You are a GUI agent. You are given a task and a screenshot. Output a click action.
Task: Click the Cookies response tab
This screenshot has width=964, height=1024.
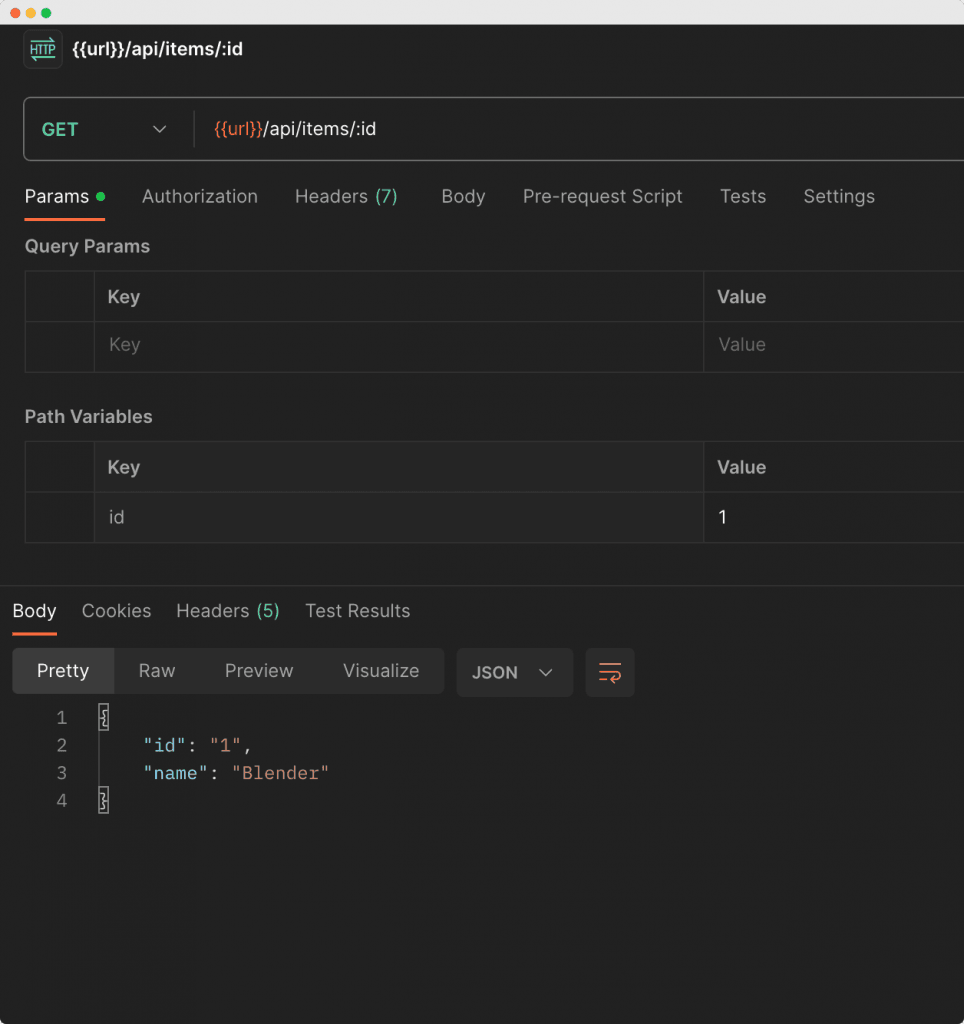pyautogui.click(x=116, y=611)
